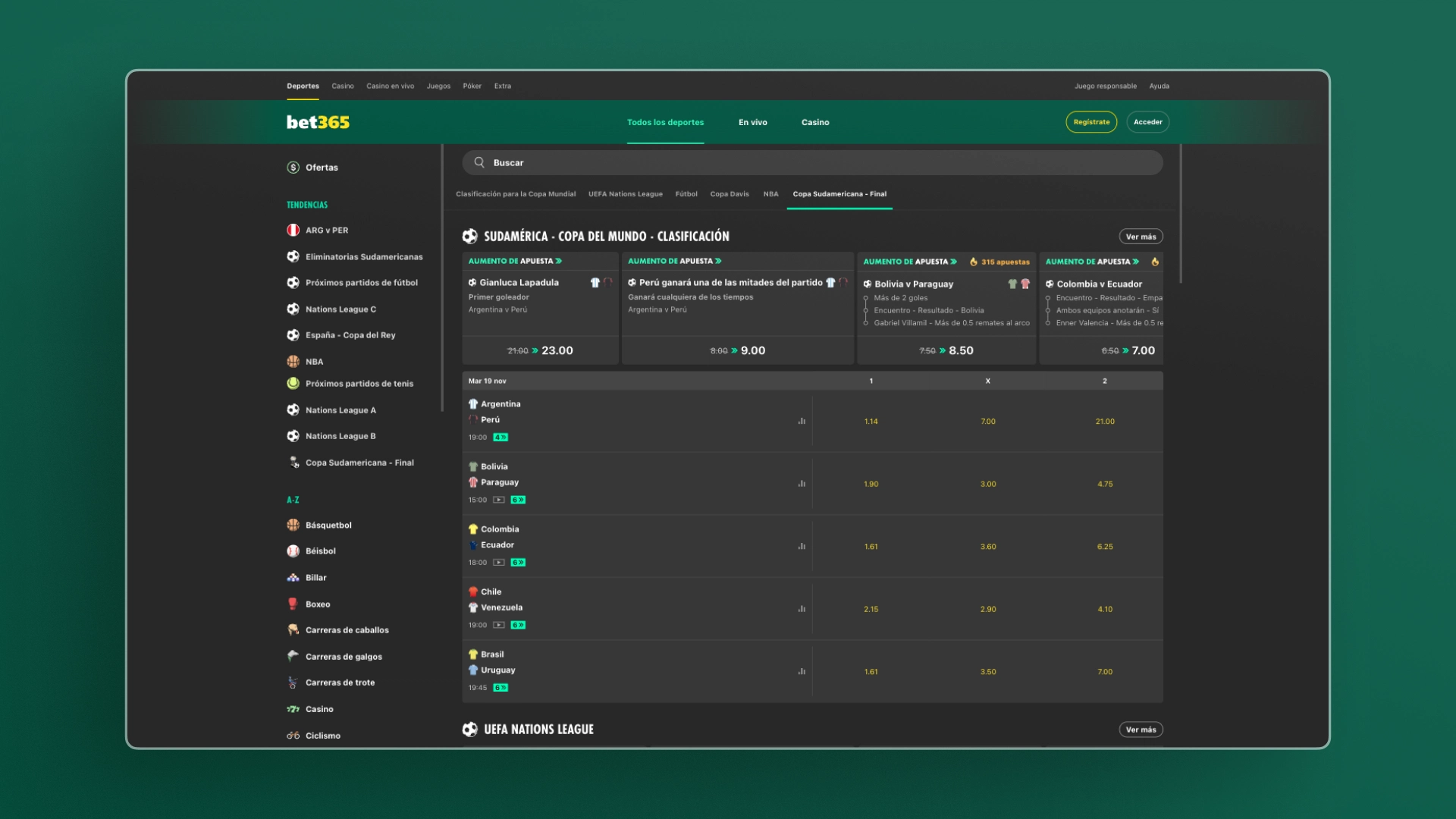
Task: Open Póker top menu item
Action: point(472,86)
